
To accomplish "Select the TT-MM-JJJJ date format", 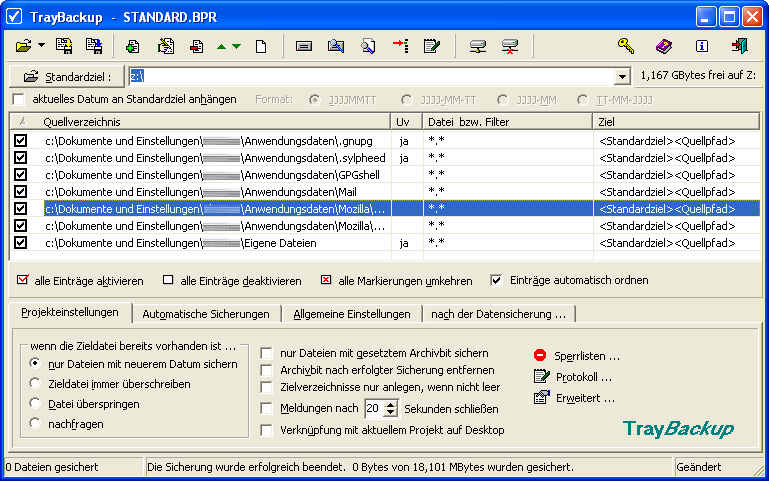I will [582, 100].
